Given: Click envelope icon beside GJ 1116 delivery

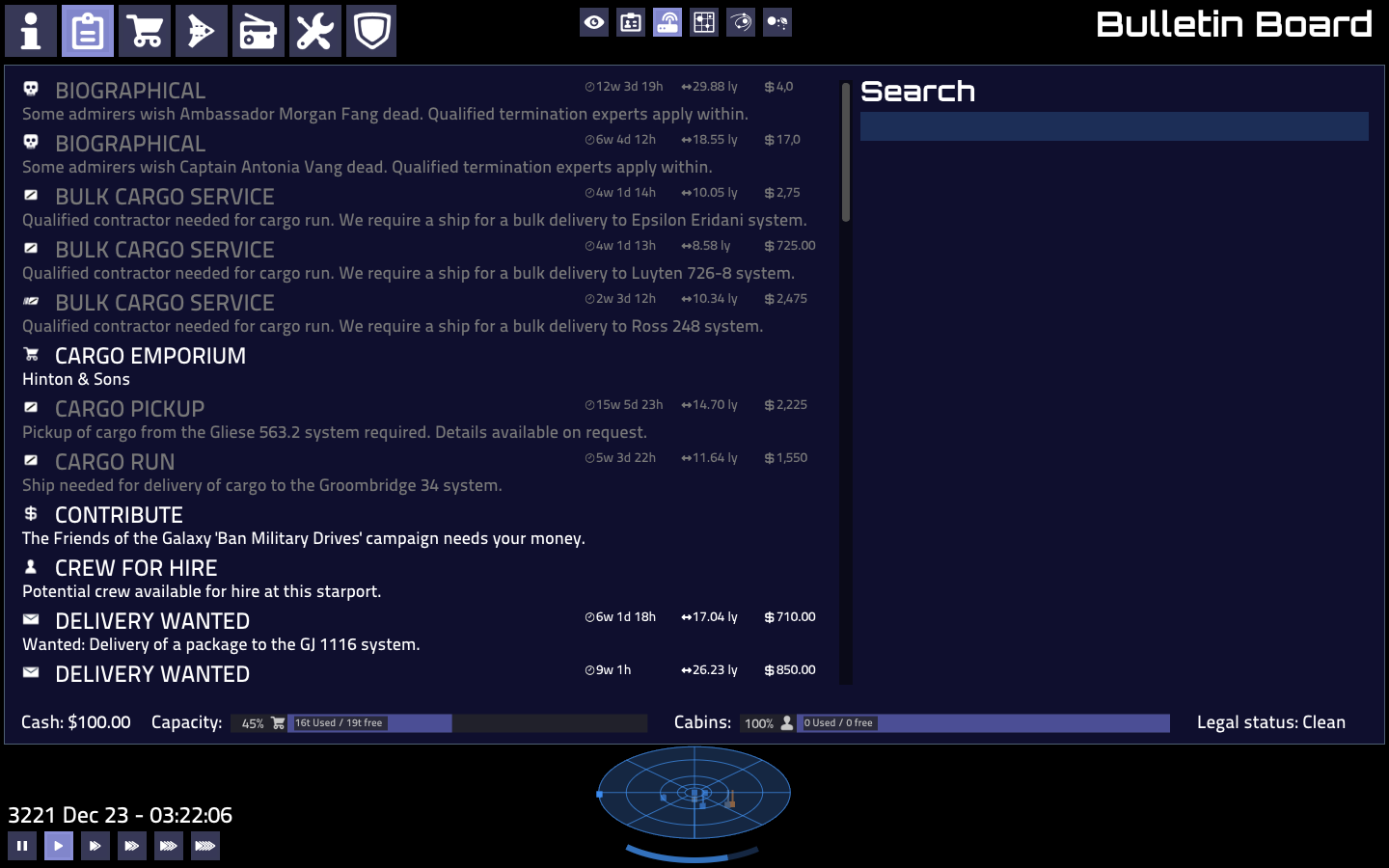Looking at the screenshot, I should [x=31, y=619].
